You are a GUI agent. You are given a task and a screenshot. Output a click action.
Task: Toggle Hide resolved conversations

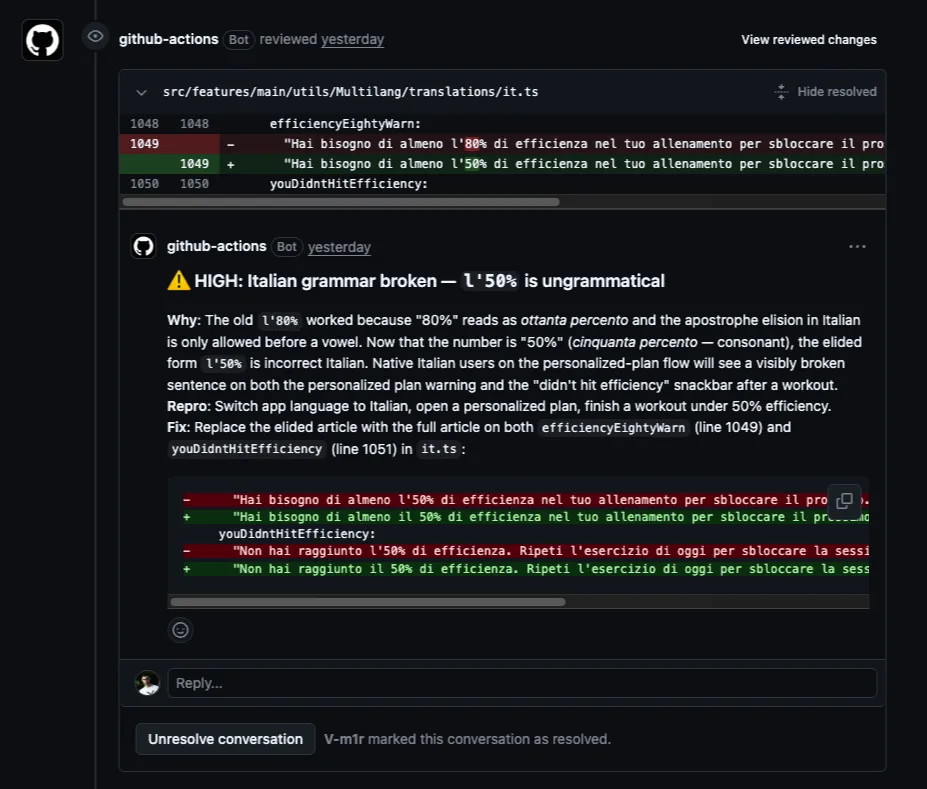pyautogui.click(x=837, y=92)
